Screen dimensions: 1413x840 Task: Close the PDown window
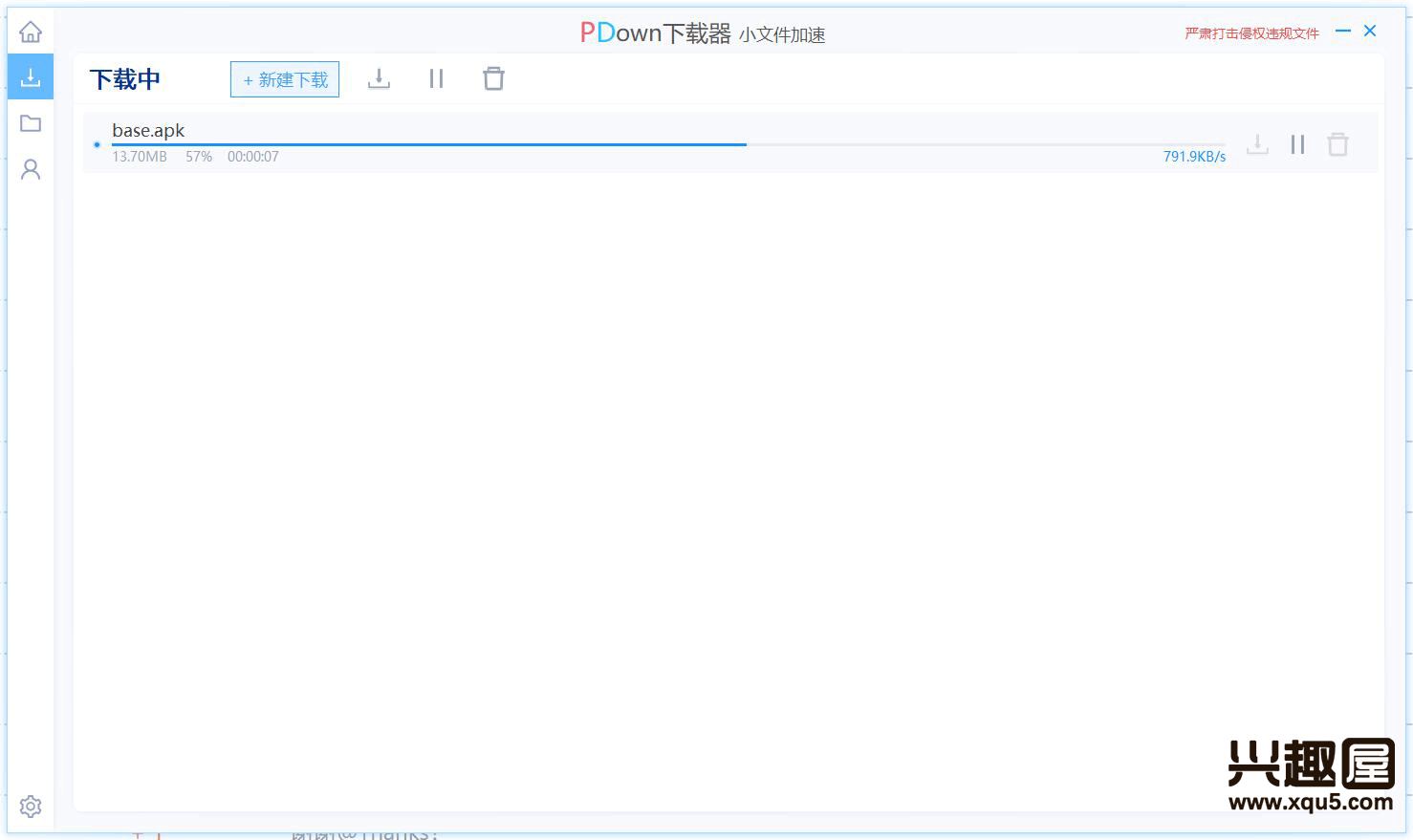[x=1370, y=32]
